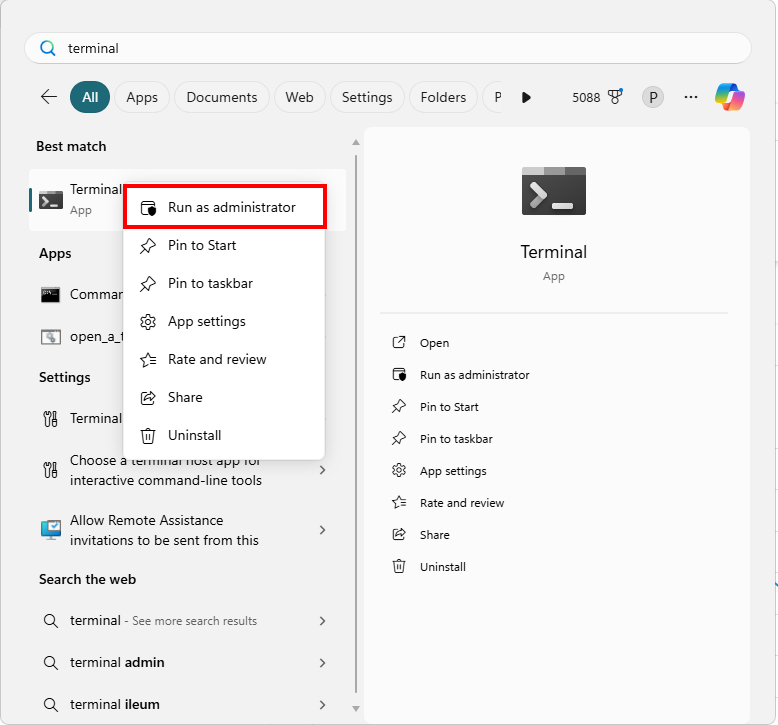Expand the terminal host app setting chevron
Screen dimensions: 778x725
point(322,470)
